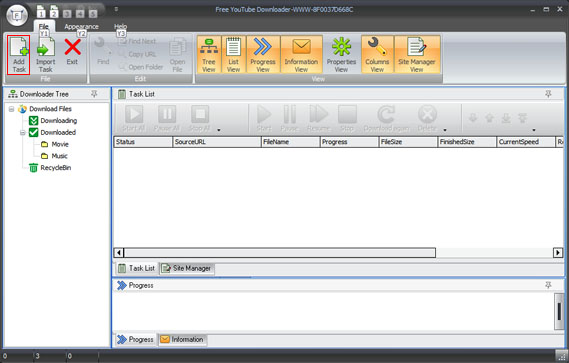
Task: Open the quick access customize dropdown
Action: click(116, 9)
